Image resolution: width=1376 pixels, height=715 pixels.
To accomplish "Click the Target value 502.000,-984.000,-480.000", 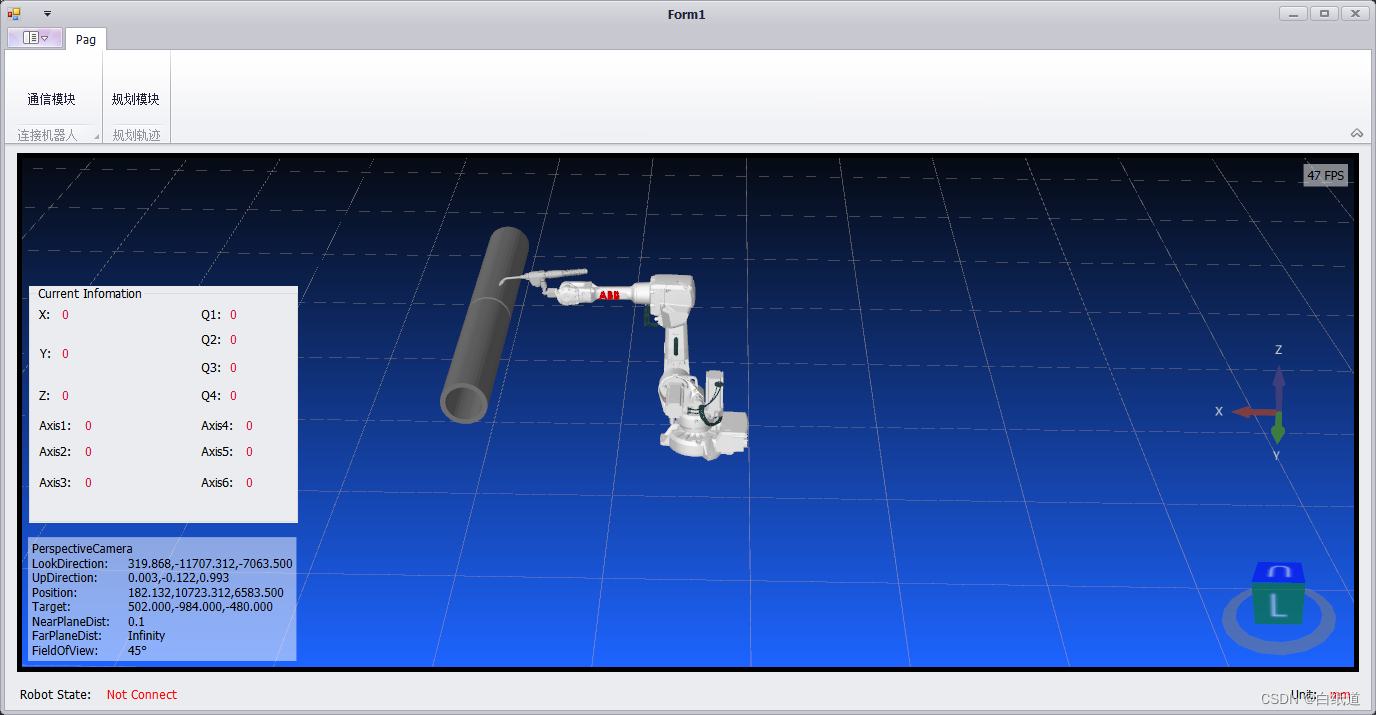I will (x=200, y=607).
